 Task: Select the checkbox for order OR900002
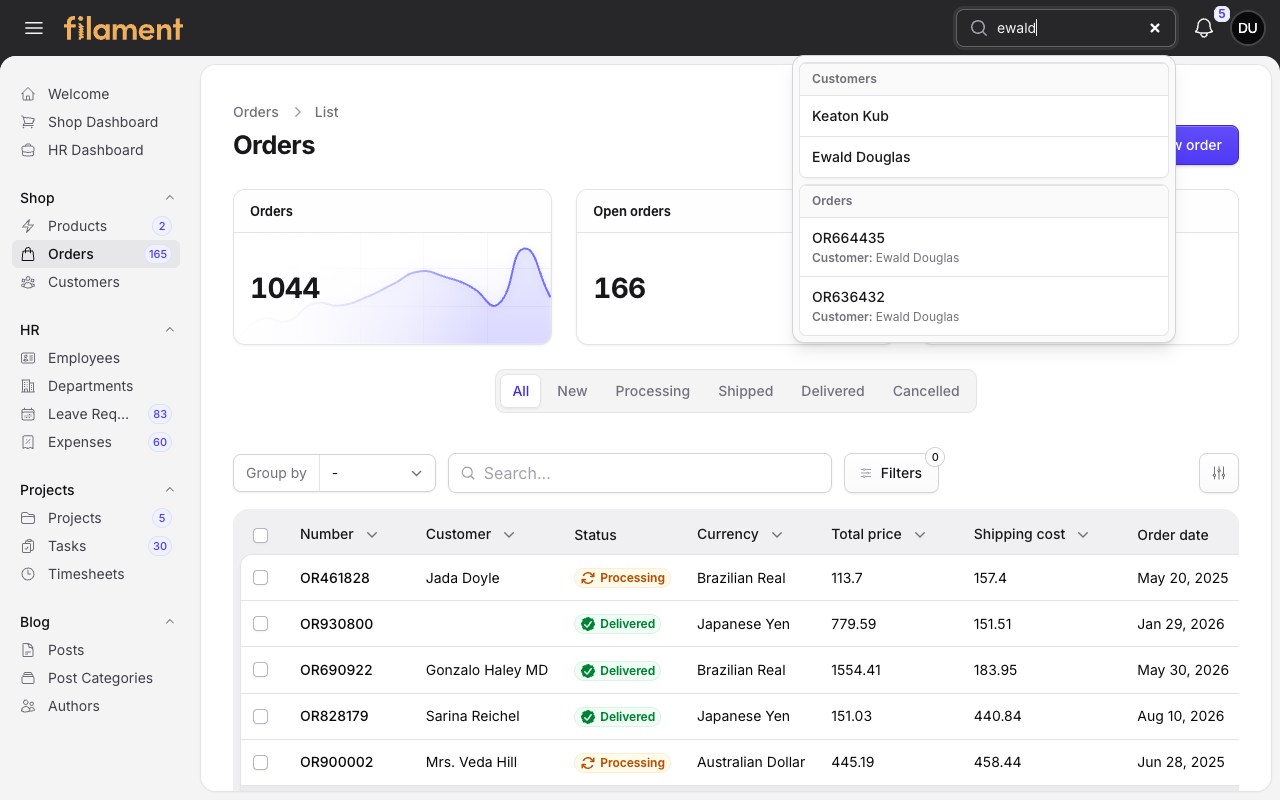point(261,762)
